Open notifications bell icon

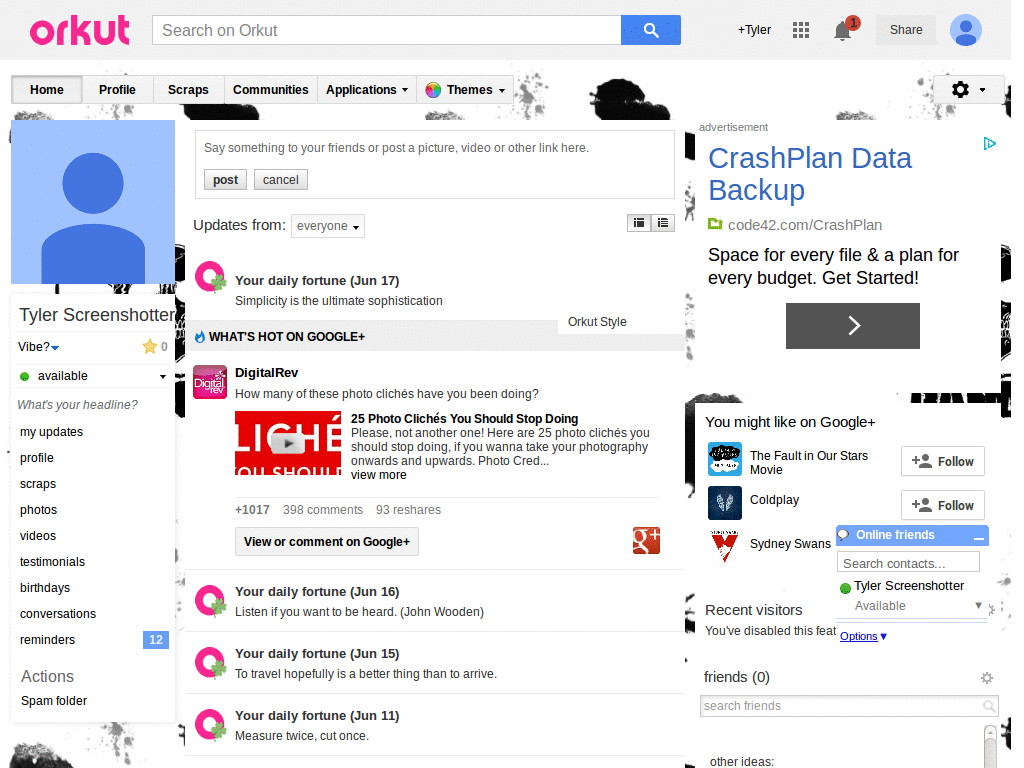click(x=843, y=31)
